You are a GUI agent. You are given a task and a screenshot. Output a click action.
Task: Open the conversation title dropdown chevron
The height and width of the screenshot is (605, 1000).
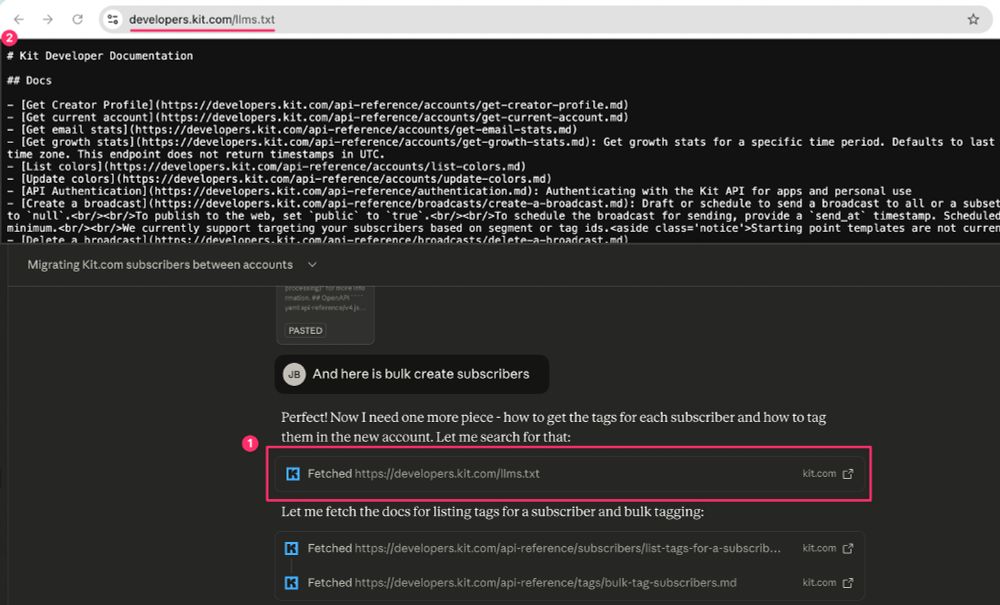311,265
